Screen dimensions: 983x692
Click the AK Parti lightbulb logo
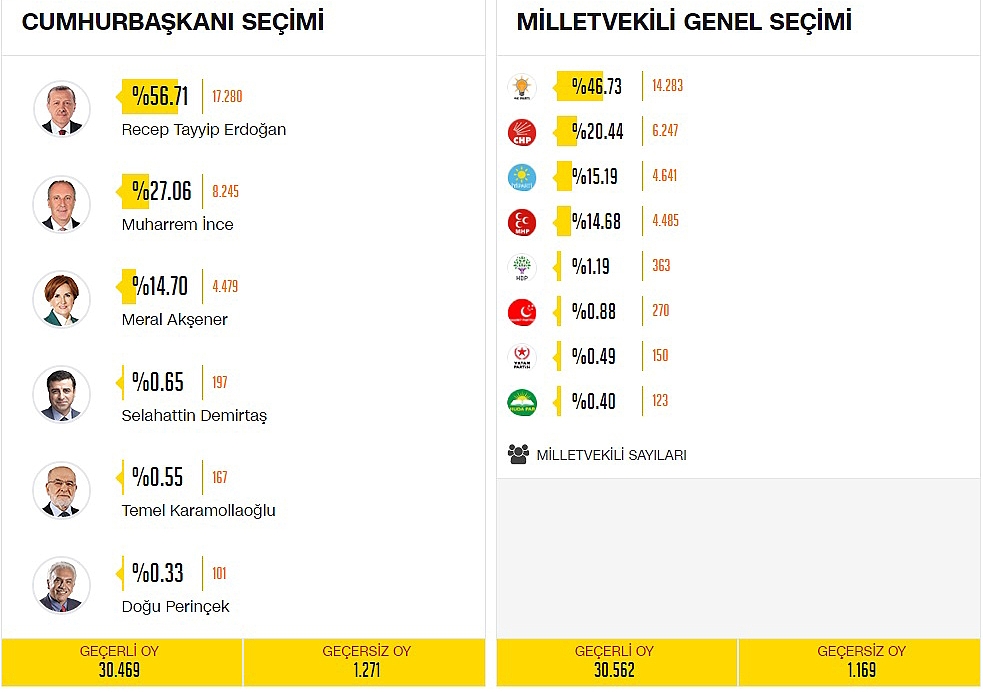coord(522,86)
